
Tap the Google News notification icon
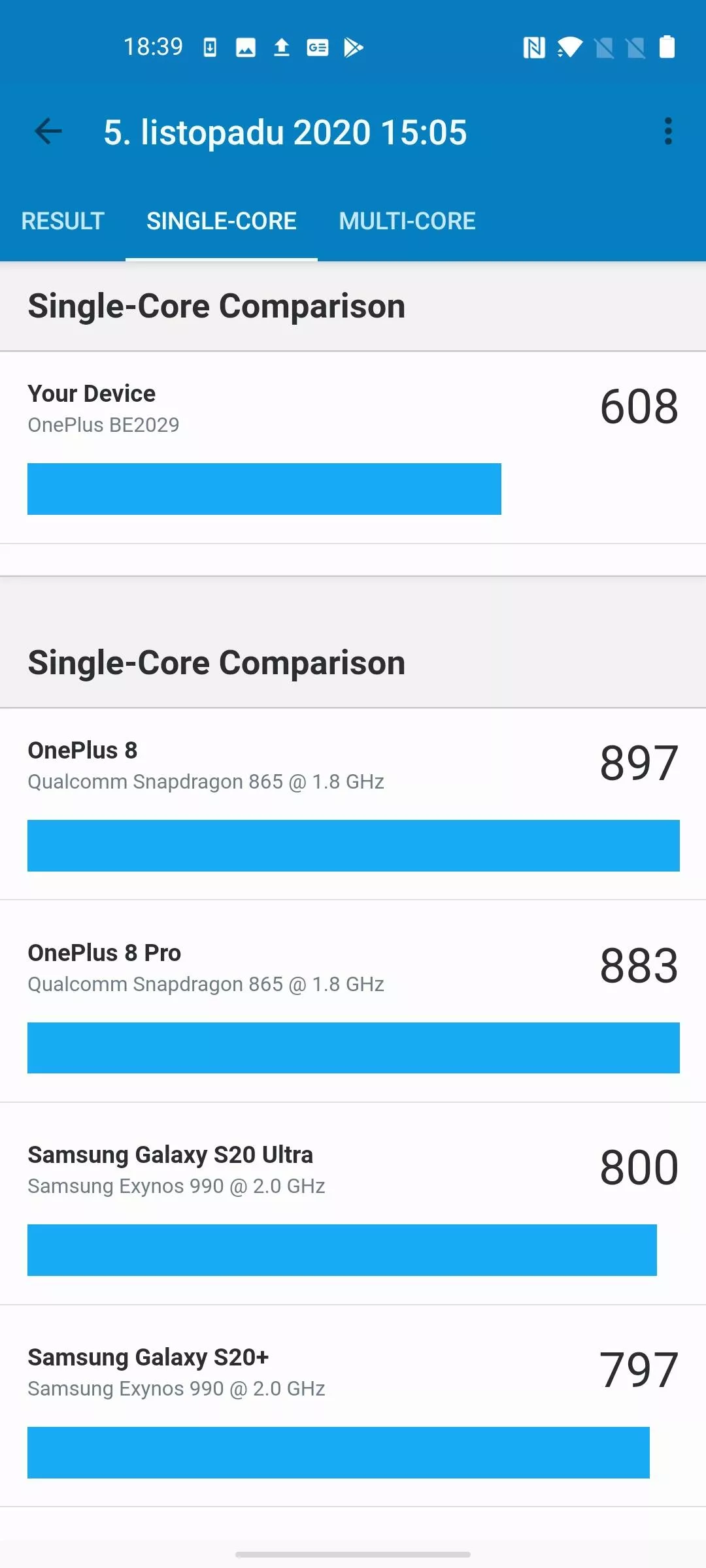click(x=318, y=48)
